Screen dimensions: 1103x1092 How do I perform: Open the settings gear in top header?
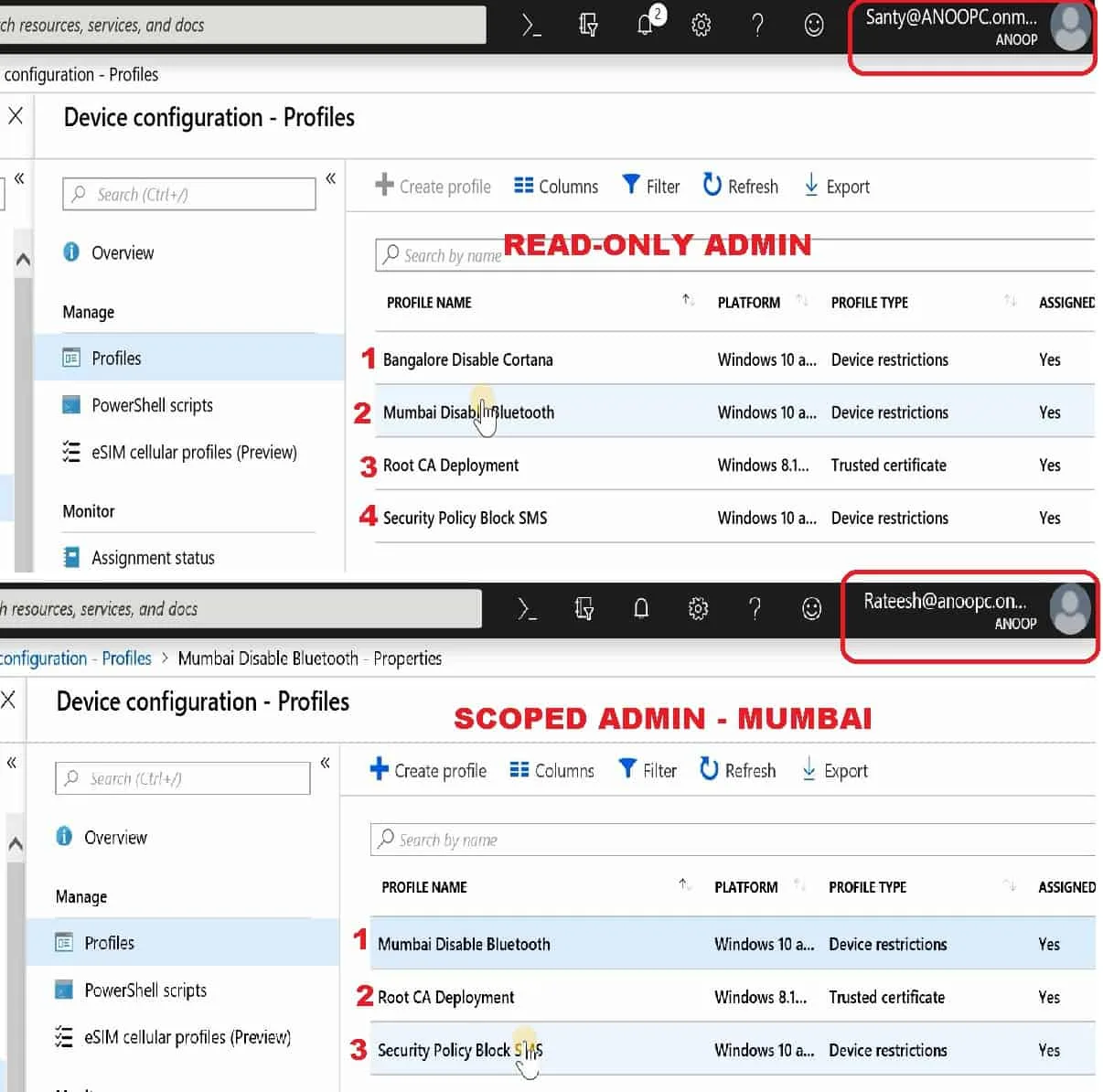(701, 26)
